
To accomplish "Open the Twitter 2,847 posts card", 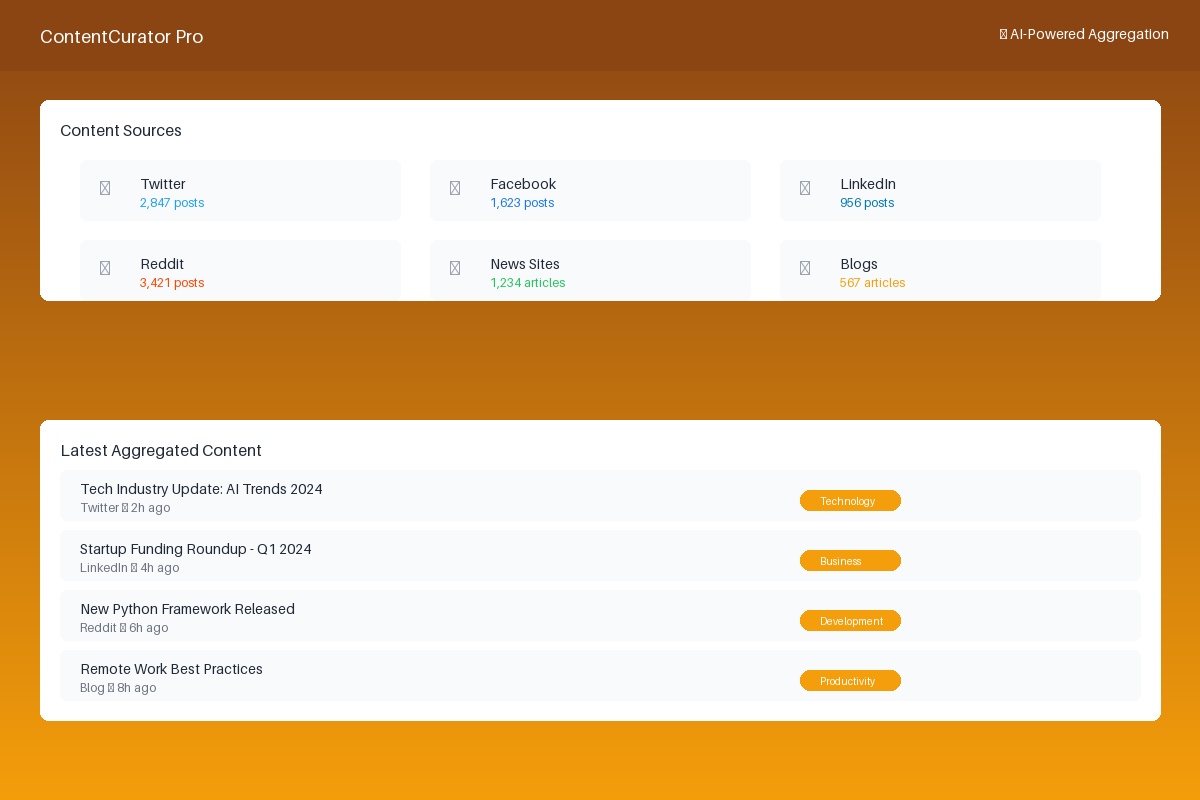I will pos(240,190).
